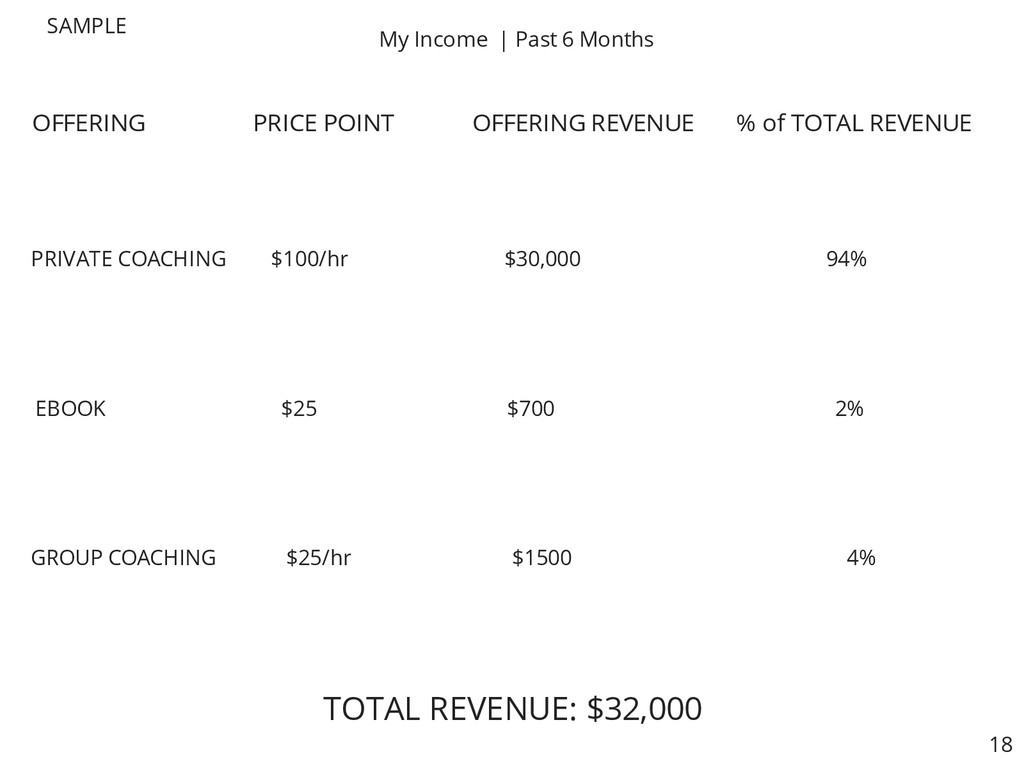This screenshot has width=1024, height=768.
Task: Click the EBOOK $25 price point
Action: tap(299, 409)
